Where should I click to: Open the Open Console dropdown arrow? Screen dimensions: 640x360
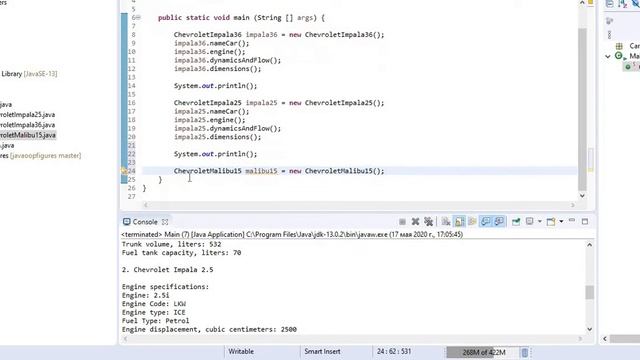point(561,222)
